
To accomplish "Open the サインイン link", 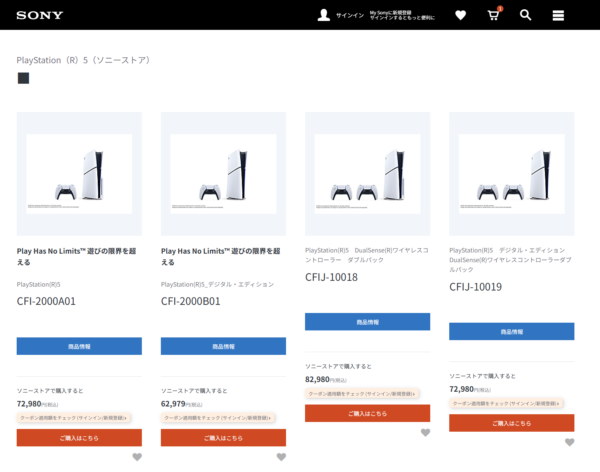I will (350, 15).
